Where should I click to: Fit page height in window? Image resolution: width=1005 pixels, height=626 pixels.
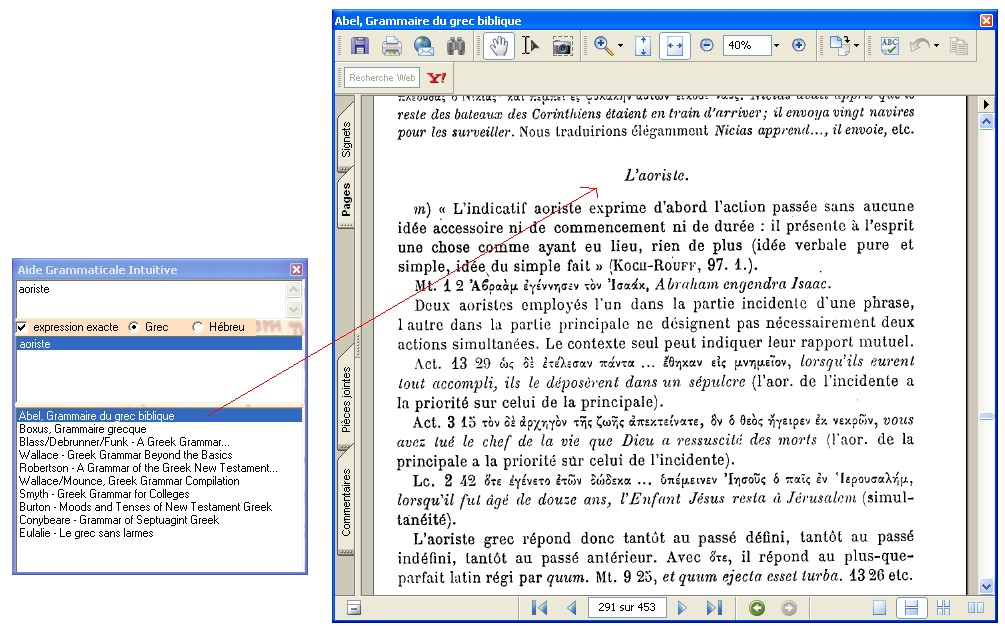(643, 45)
